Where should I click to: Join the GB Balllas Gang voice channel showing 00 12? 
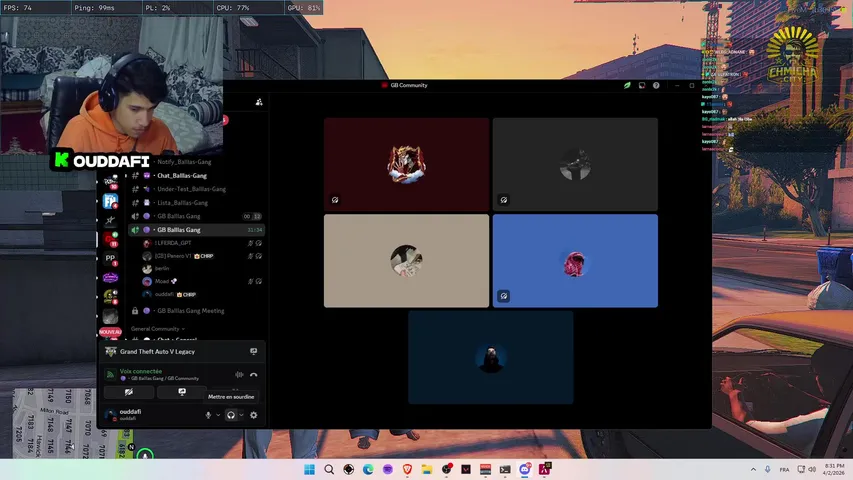pyautogui.click(x=197, y=216)
